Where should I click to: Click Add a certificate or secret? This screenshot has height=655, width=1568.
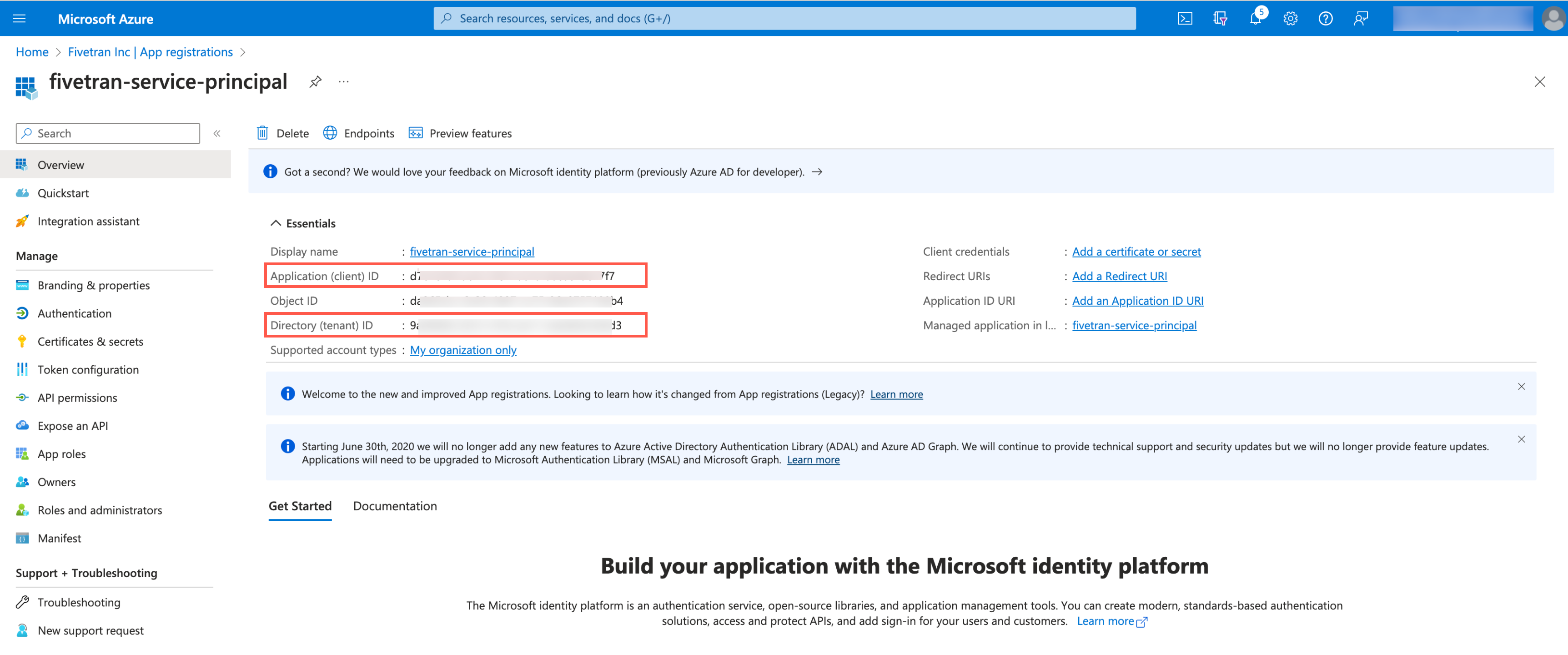(x=1136, y=252)
